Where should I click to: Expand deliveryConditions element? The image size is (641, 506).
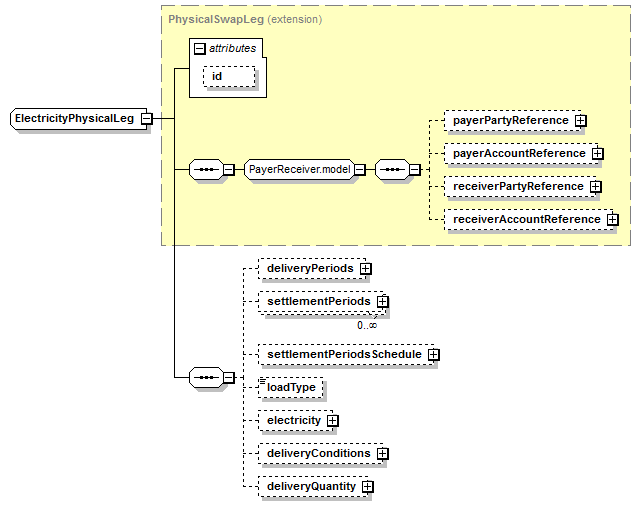[382, 454]
